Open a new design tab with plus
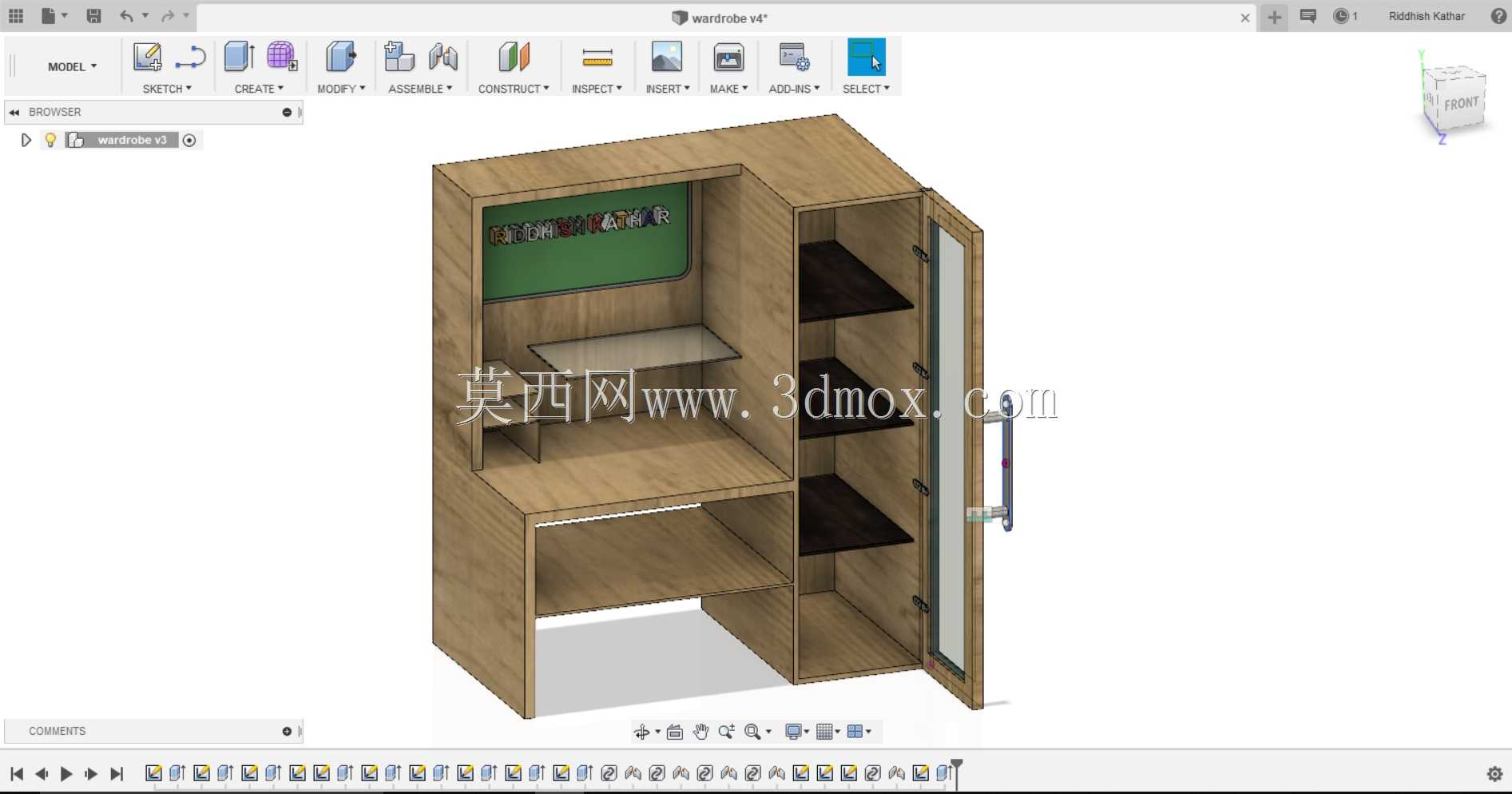The width and height of the screenshot is (1512, 794). click(1274, 17)
